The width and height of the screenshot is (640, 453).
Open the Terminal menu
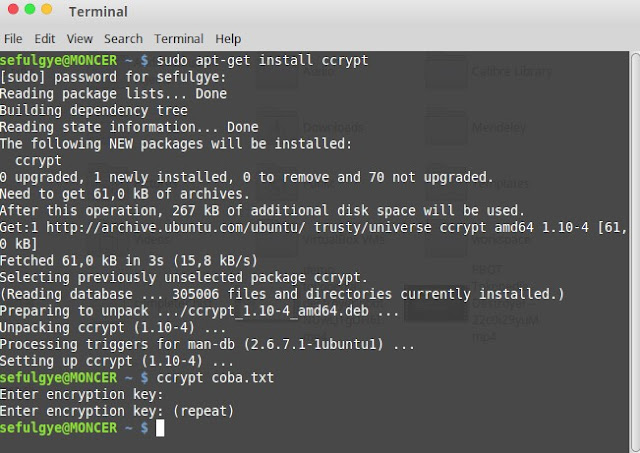(179, 39)
